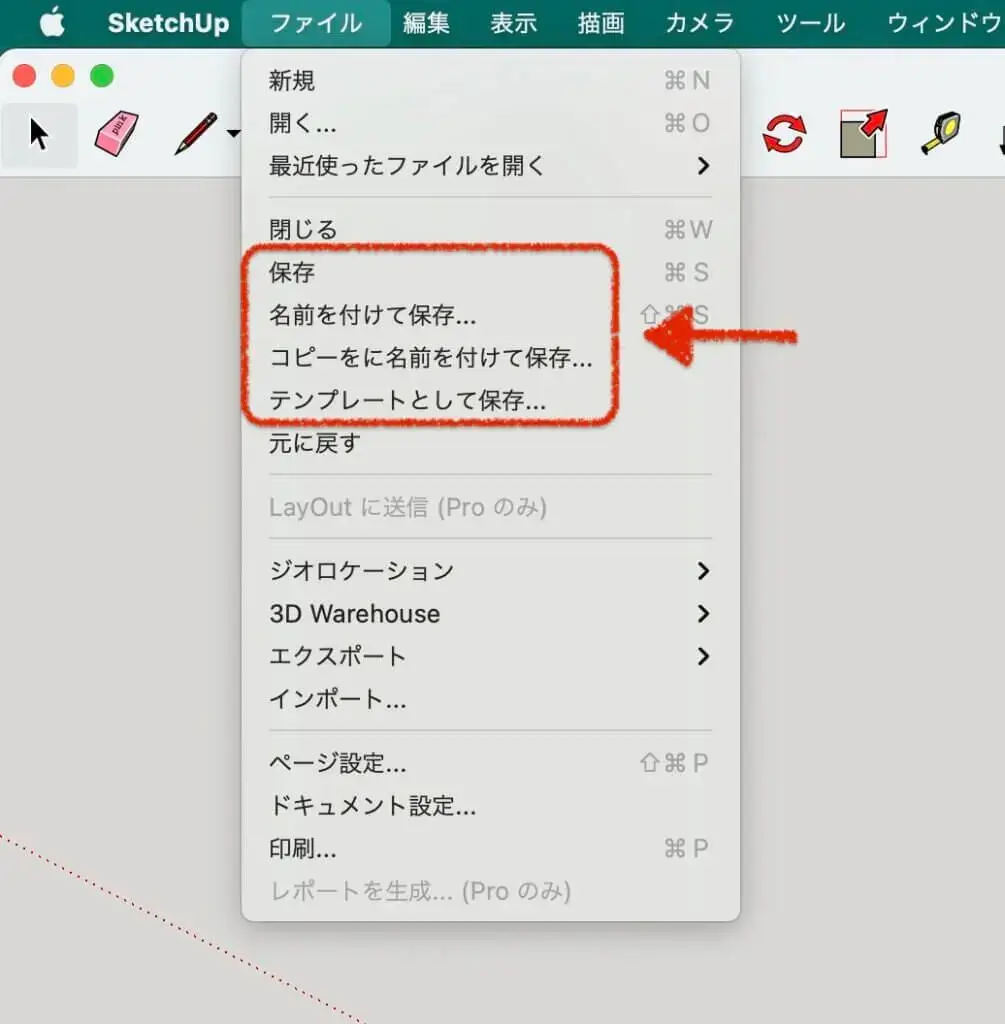Open the 編集 menu

point(426,23)
